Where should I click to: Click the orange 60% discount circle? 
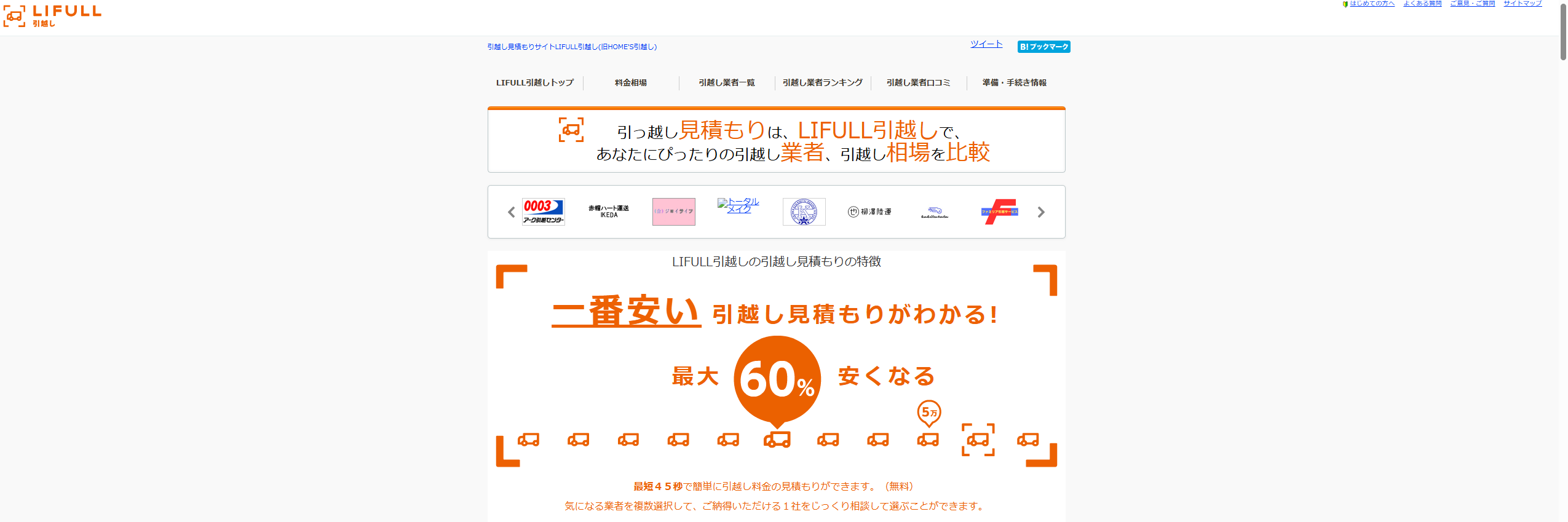[x=777, y=379]
